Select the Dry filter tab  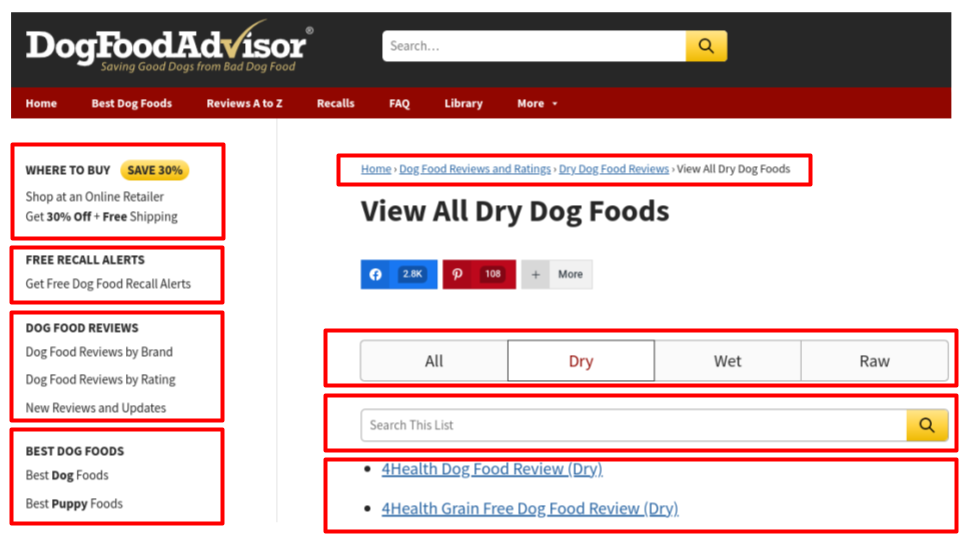(581, 361)
